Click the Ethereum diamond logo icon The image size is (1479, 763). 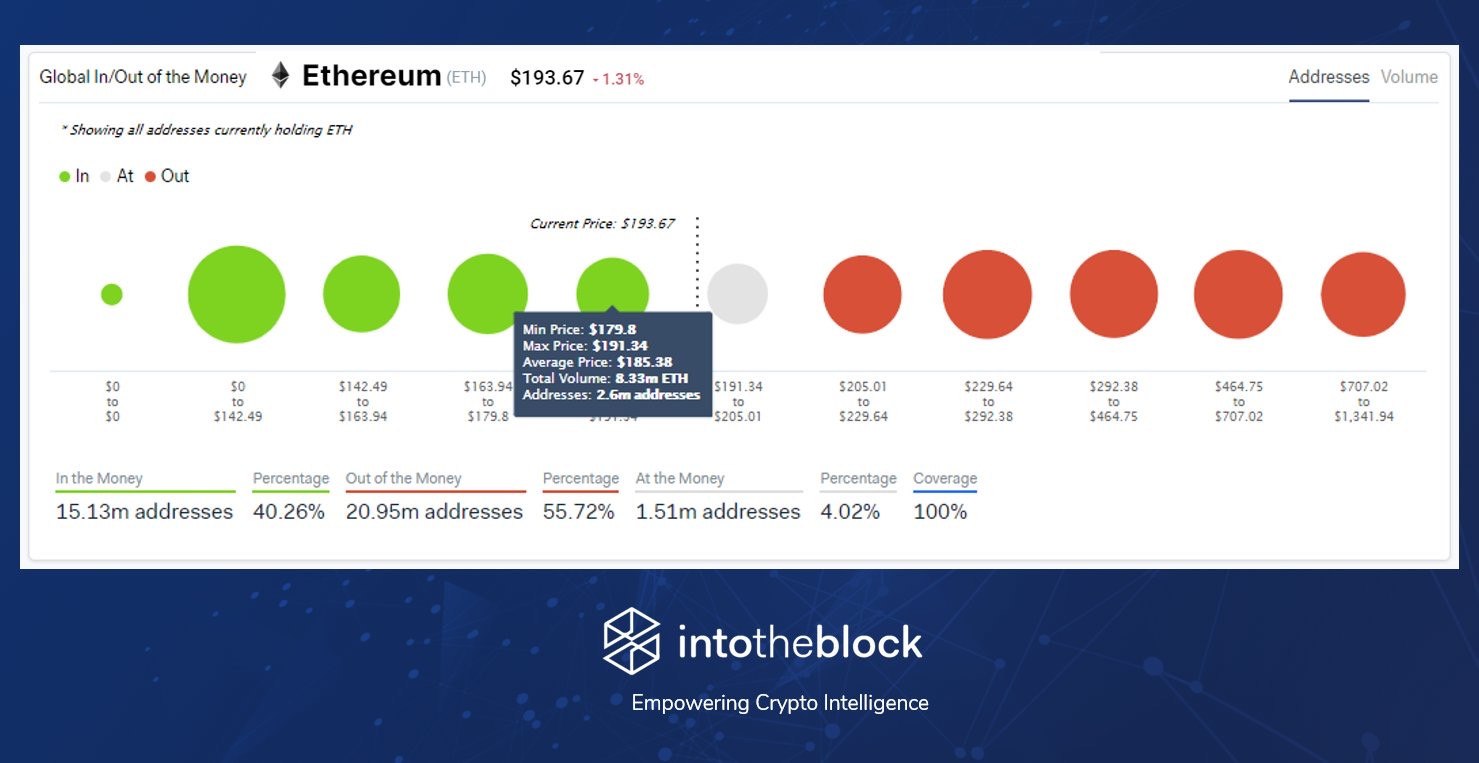(281, 76)
